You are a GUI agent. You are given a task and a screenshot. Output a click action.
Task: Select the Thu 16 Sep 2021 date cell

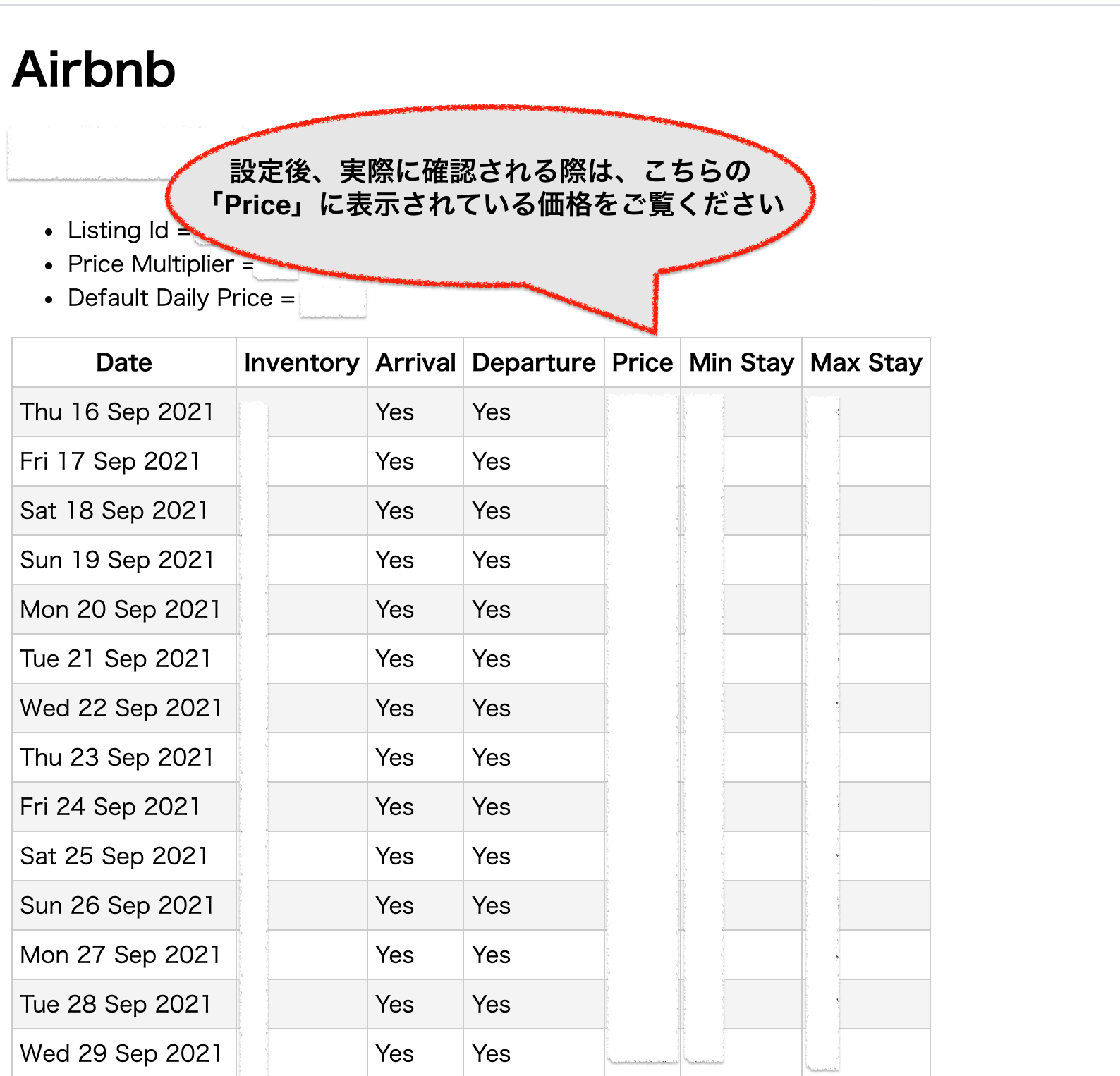pos(117,412)
